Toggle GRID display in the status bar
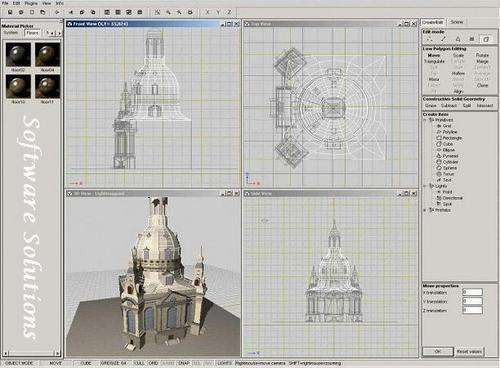 [153, 363]
